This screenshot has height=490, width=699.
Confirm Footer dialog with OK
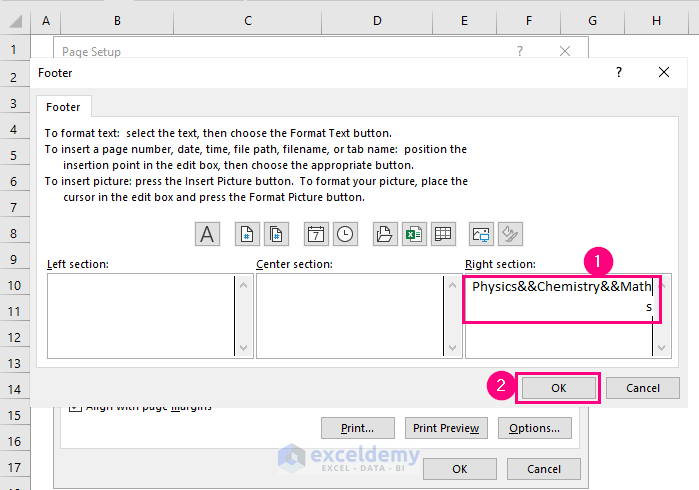pyautogui.click(x=559, y=388)
